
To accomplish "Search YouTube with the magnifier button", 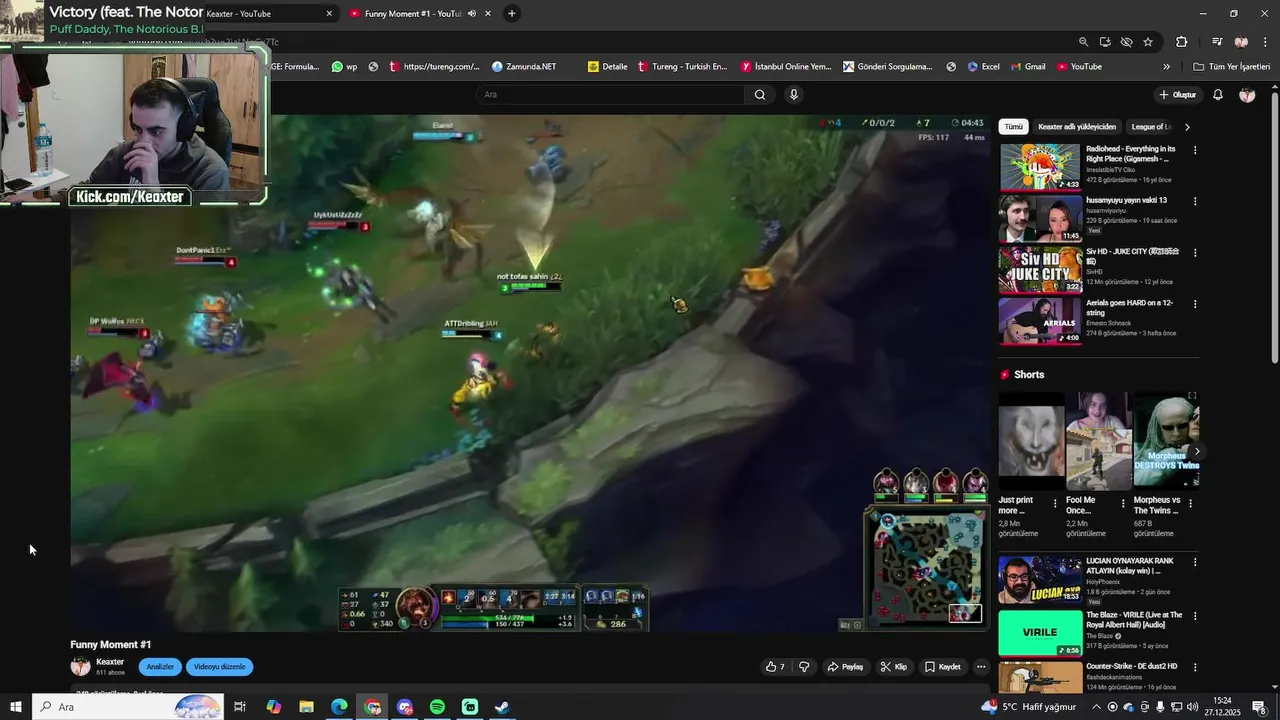I will tap(760, 95).
